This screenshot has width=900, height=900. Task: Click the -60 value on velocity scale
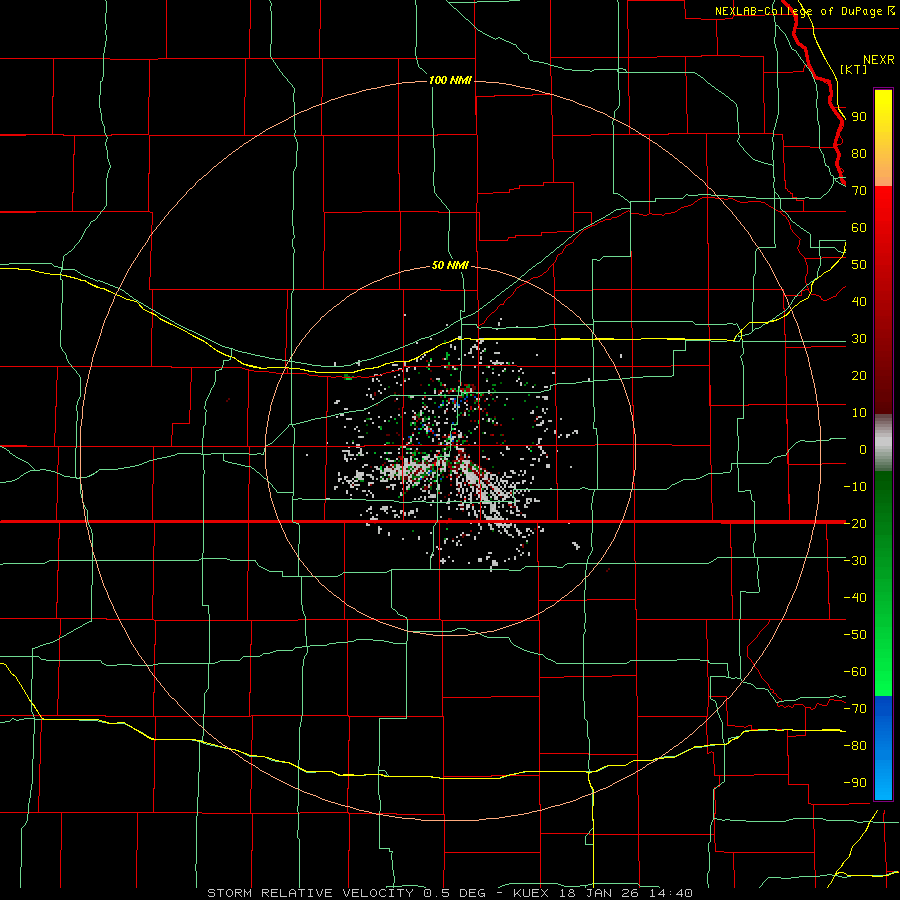click(855, 672)
